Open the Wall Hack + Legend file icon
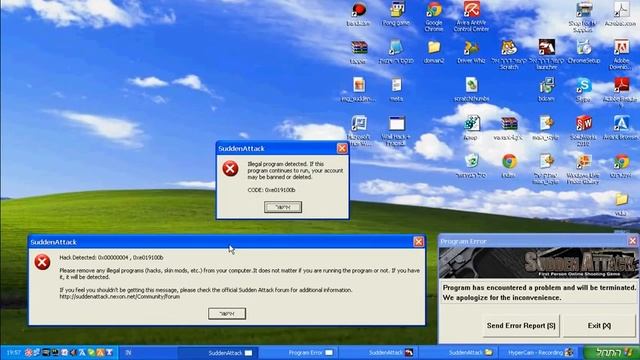 [396, 131]
